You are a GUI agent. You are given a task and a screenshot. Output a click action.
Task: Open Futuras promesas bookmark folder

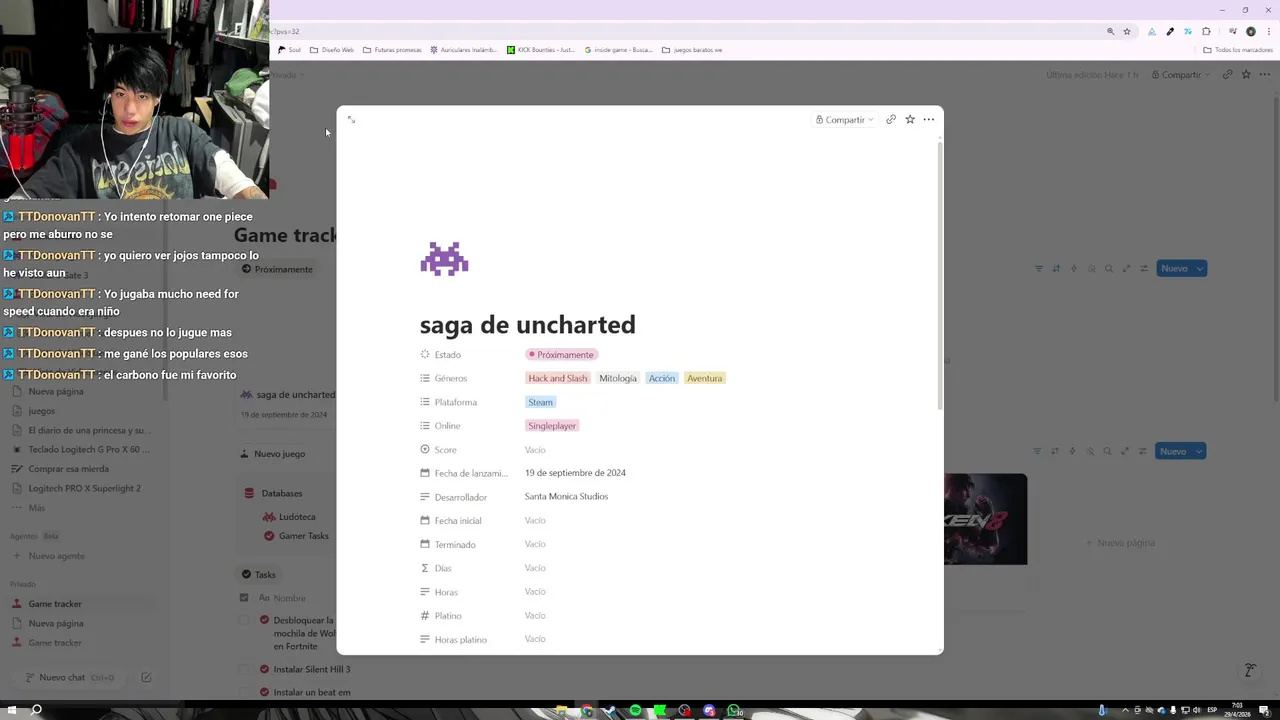point(392,50)
